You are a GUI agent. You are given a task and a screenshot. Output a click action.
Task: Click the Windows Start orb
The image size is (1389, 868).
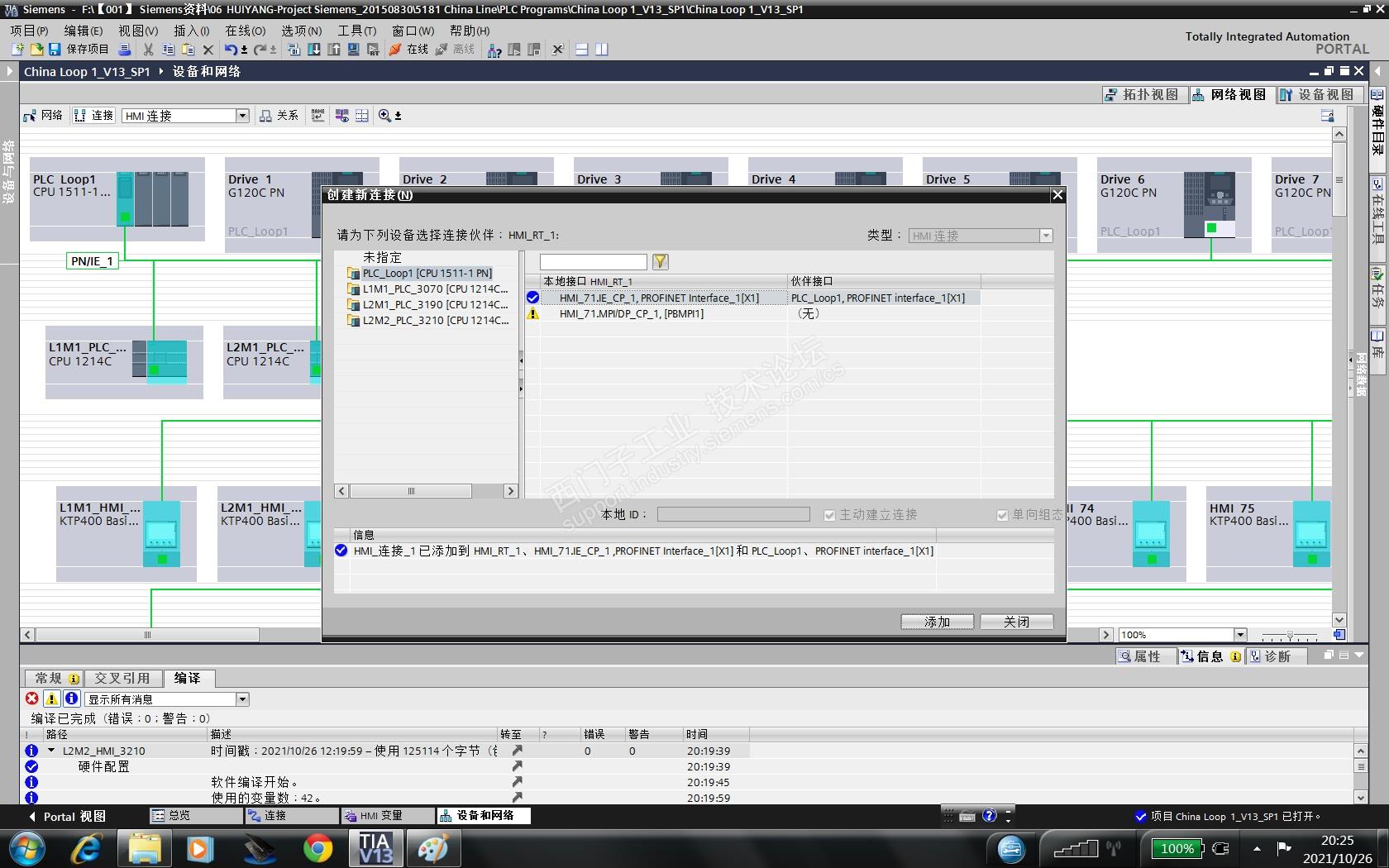coord(26,849)
